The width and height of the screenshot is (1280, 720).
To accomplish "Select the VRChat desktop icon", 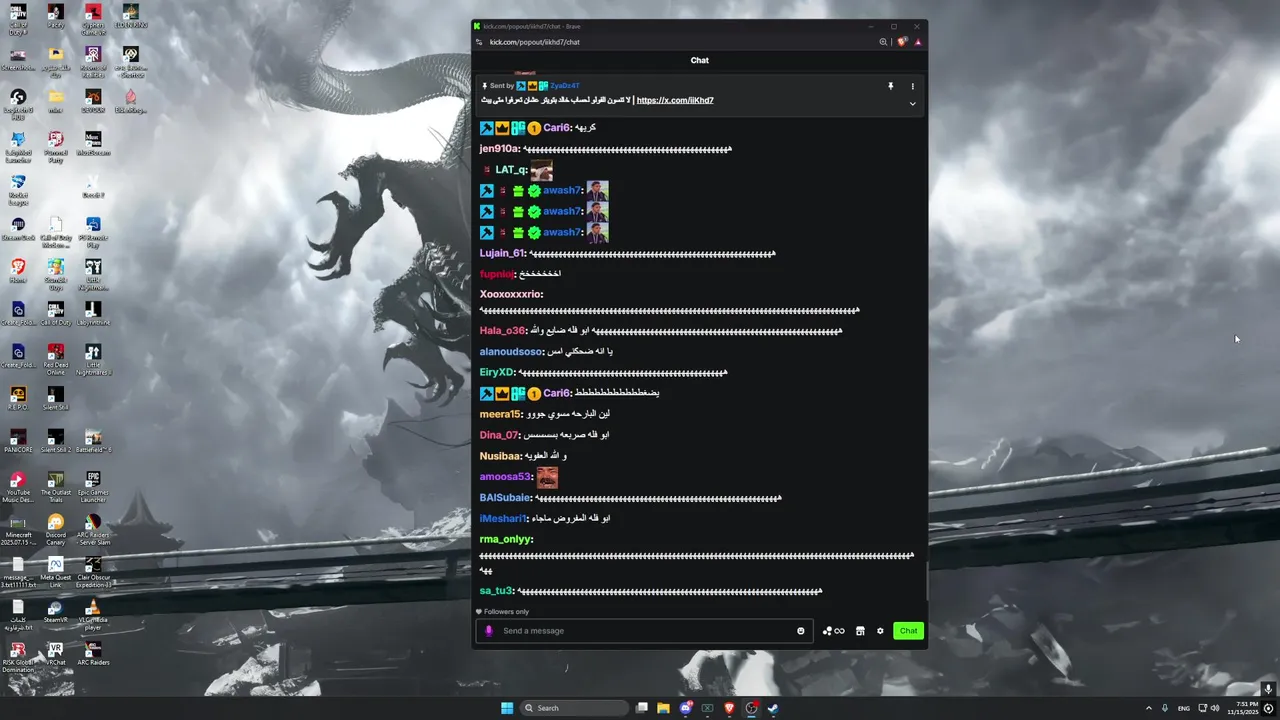I will [x=55, y=656].
